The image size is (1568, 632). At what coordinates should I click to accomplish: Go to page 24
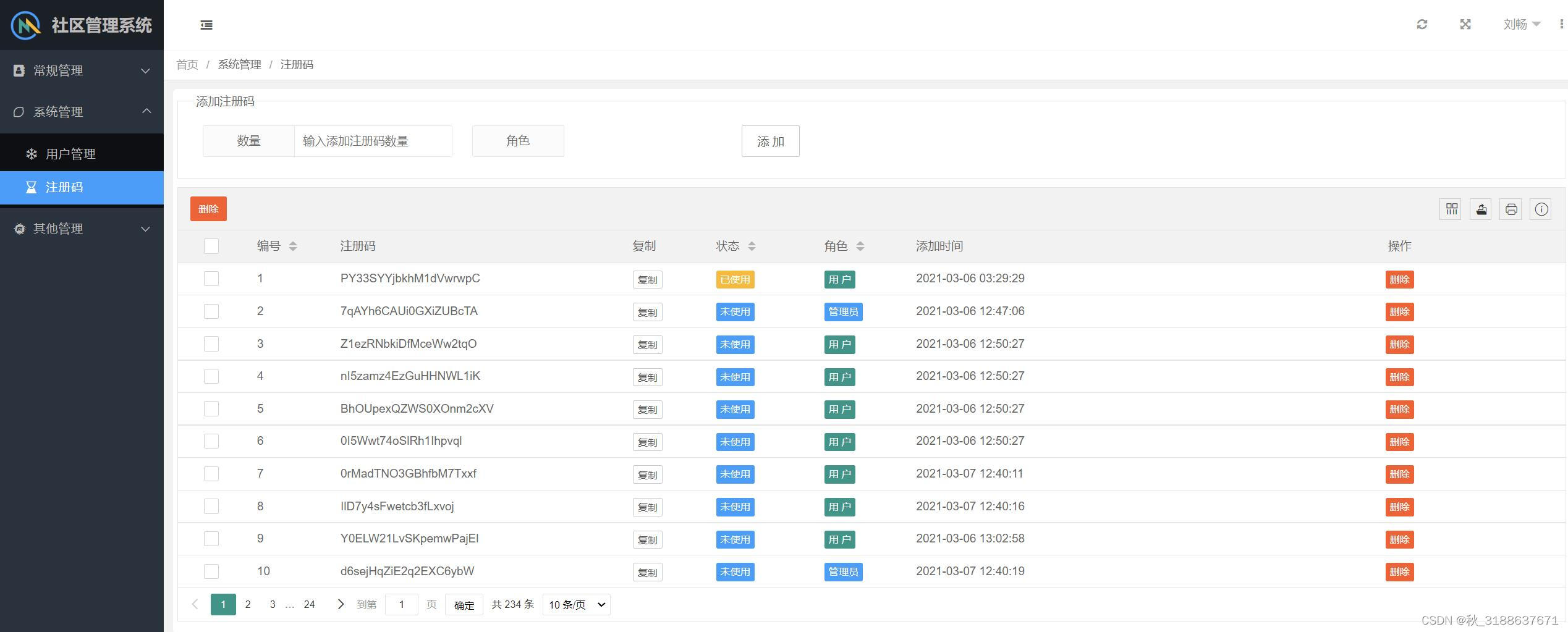(310, 604)
